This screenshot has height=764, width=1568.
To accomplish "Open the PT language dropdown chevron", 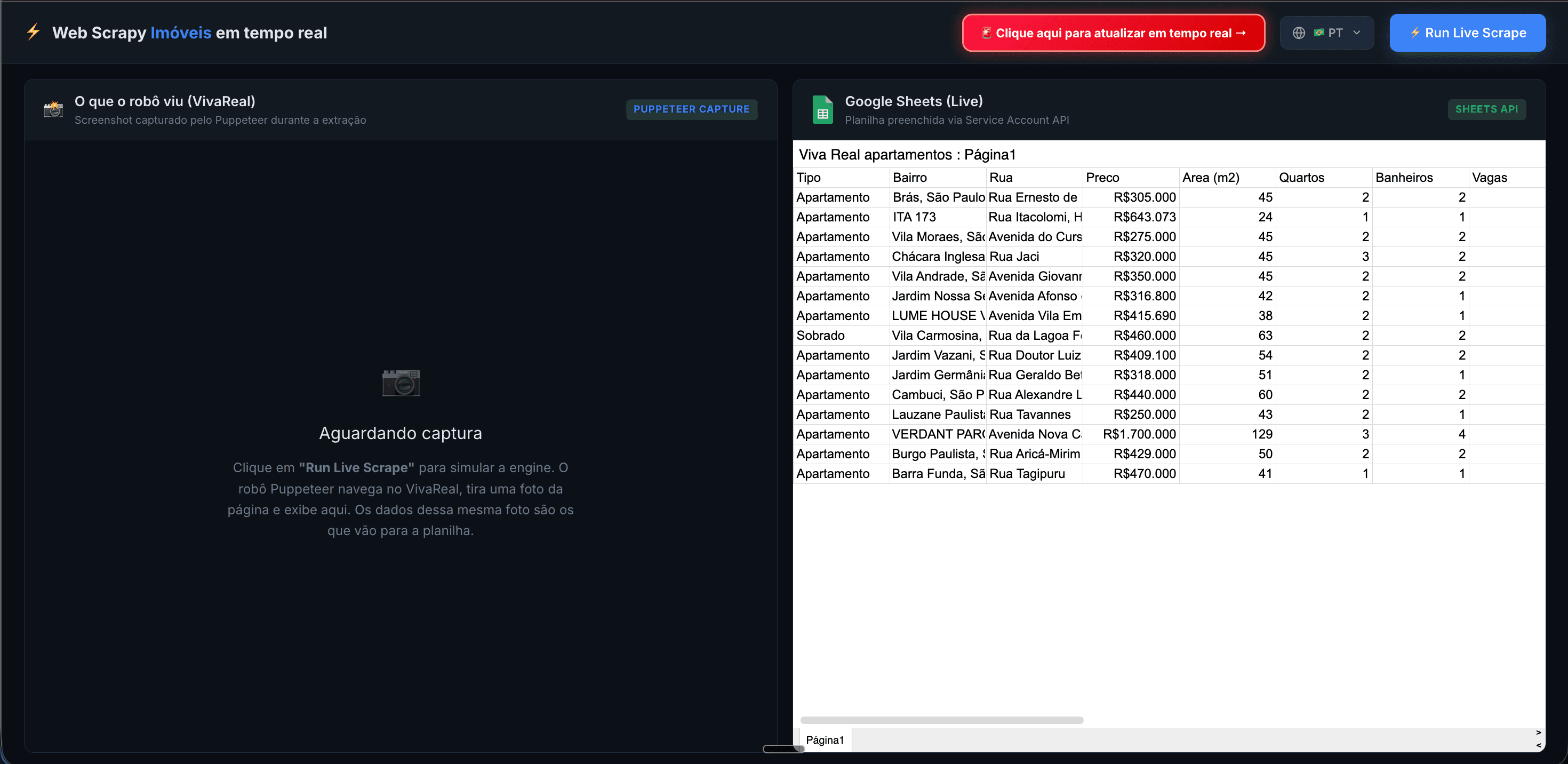I will click(x=1356, y=32).
